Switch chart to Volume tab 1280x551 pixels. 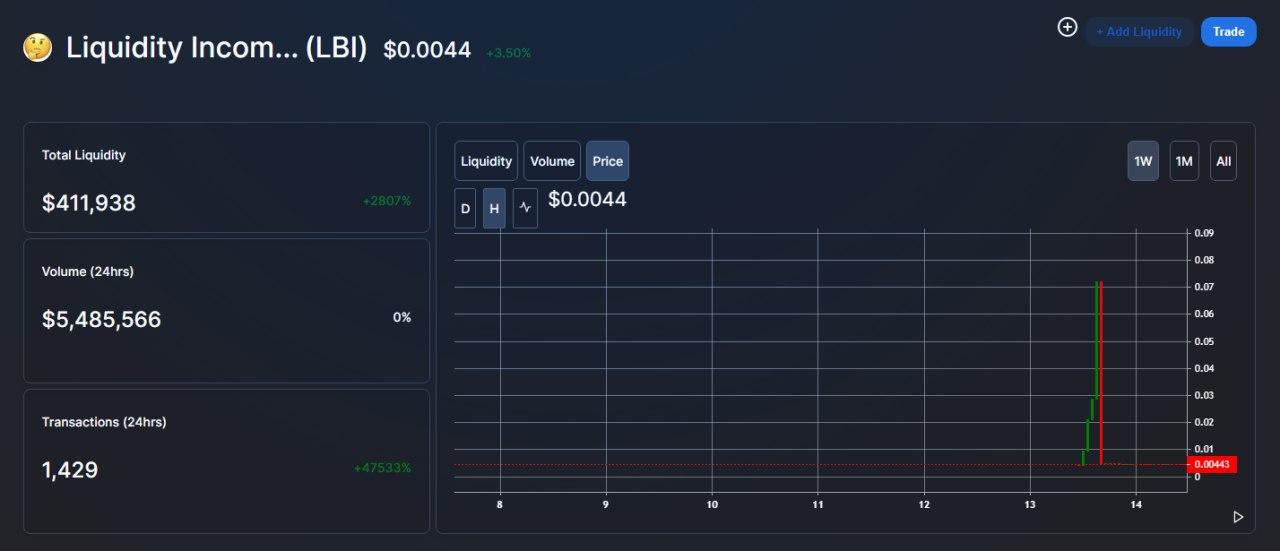[x=552, y=161]
